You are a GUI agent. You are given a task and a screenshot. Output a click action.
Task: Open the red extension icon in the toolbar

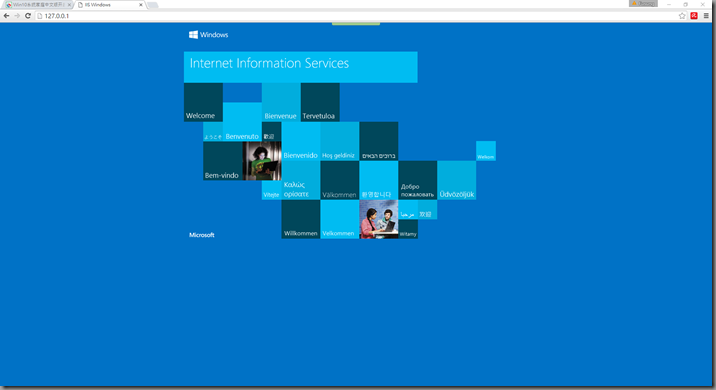pyautogui.click(x=694, y=16)
